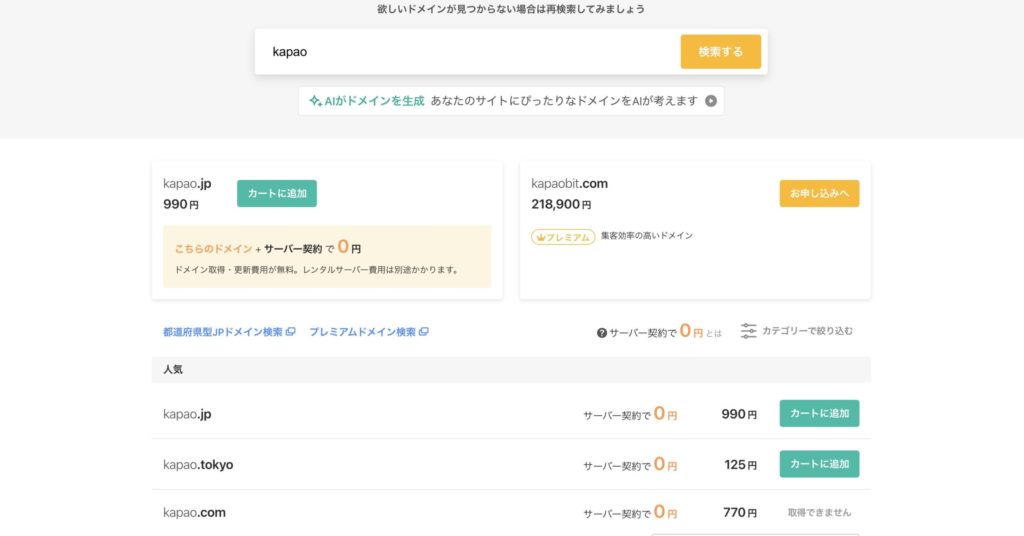Add kapao.tokyo to cart
The image size is (1024, 536).
pos(819,464)
